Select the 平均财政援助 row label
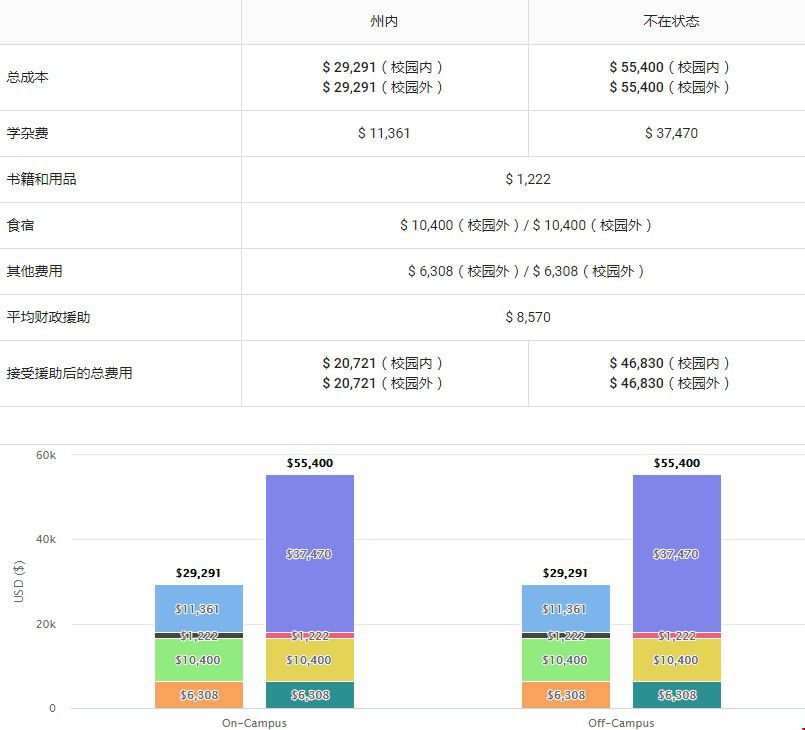805x730 pixels. click(48, 317)
